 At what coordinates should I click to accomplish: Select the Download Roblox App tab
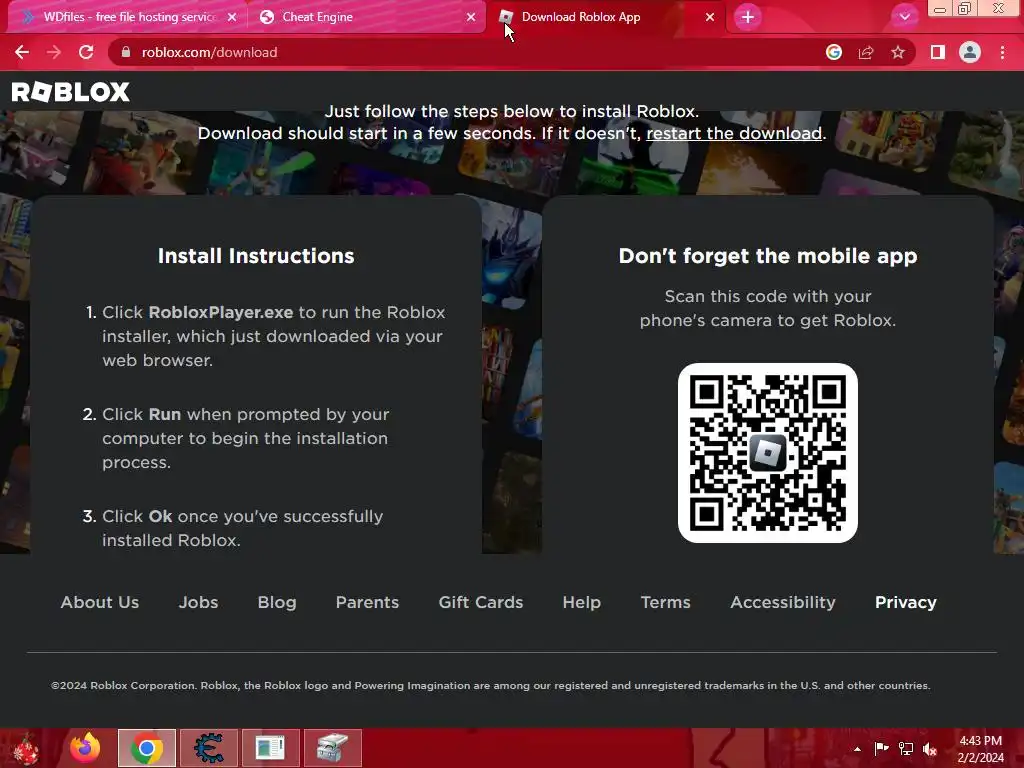(606, 17)
